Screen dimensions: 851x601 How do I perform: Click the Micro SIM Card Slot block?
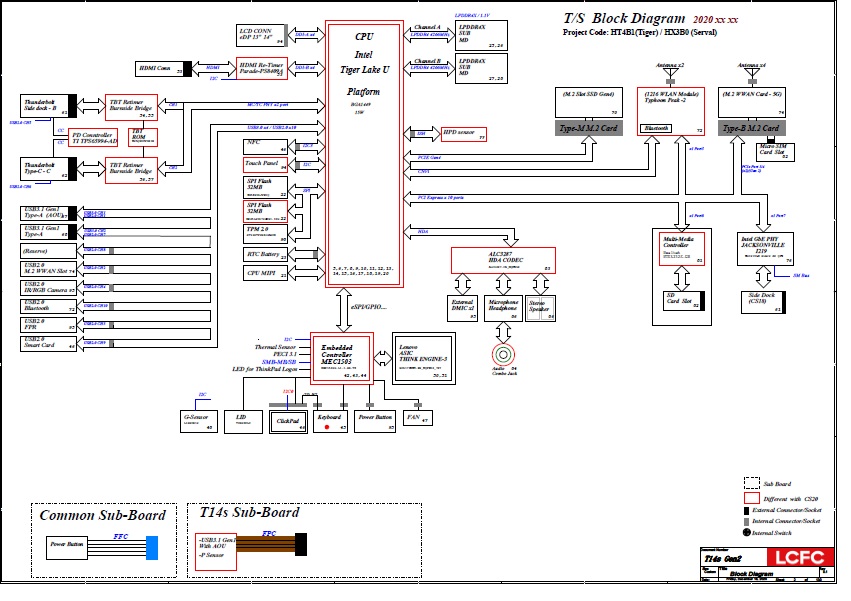click(775, 152)
